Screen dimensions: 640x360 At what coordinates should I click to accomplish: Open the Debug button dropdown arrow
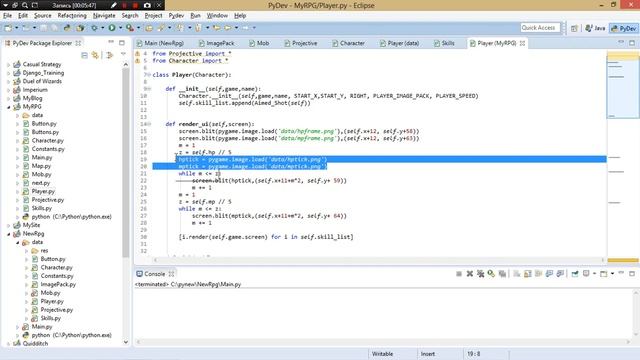[x=102, y=28]
